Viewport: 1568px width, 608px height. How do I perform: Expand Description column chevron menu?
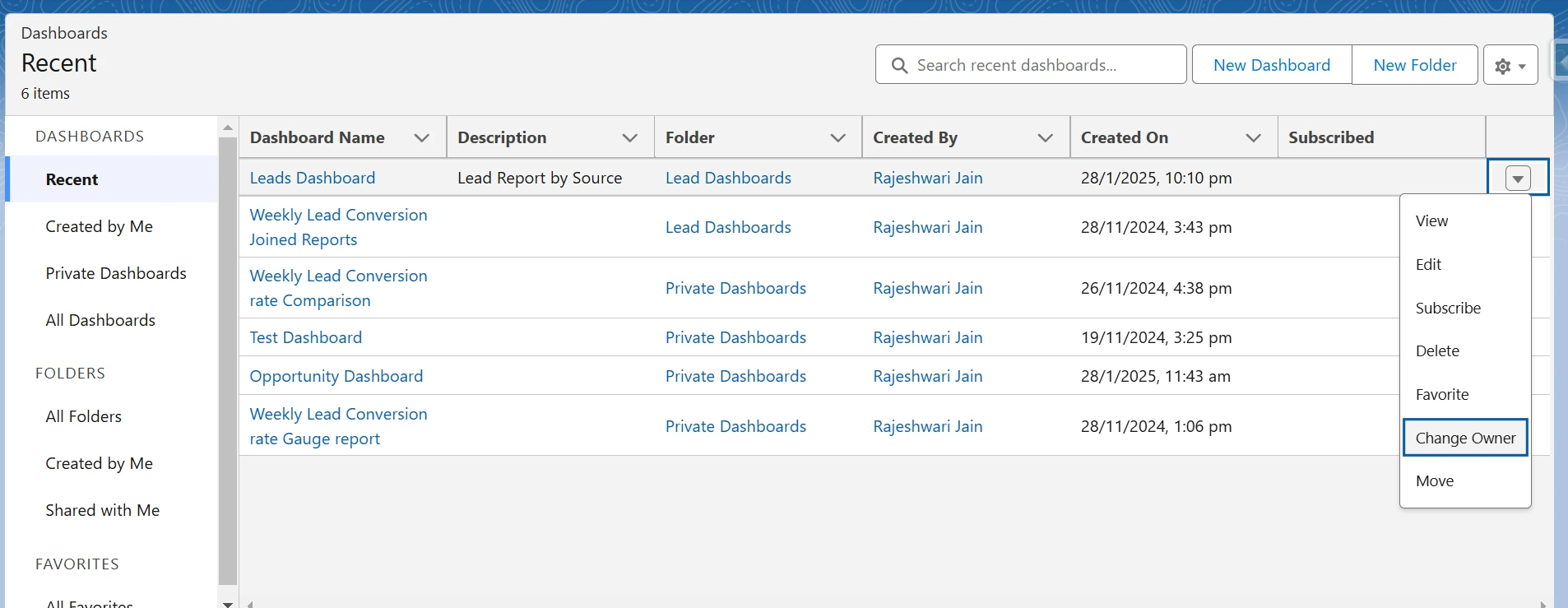630,137
